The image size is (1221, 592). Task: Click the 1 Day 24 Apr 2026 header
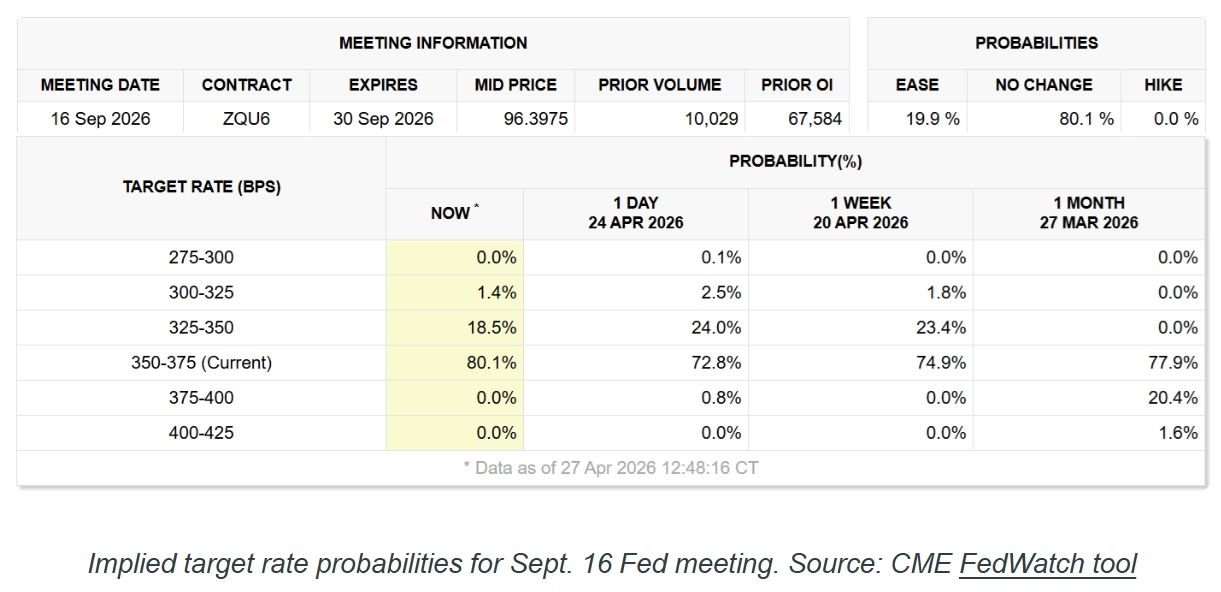tap(635, 213)
